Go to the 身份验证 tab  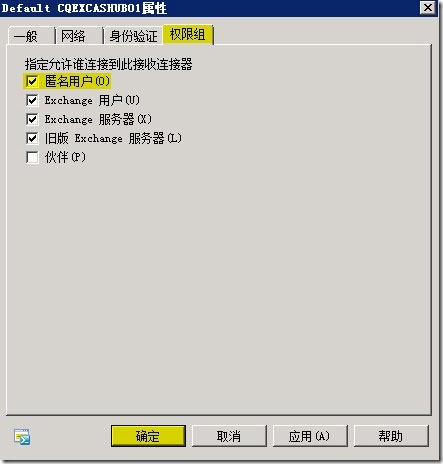coord(134,36)
